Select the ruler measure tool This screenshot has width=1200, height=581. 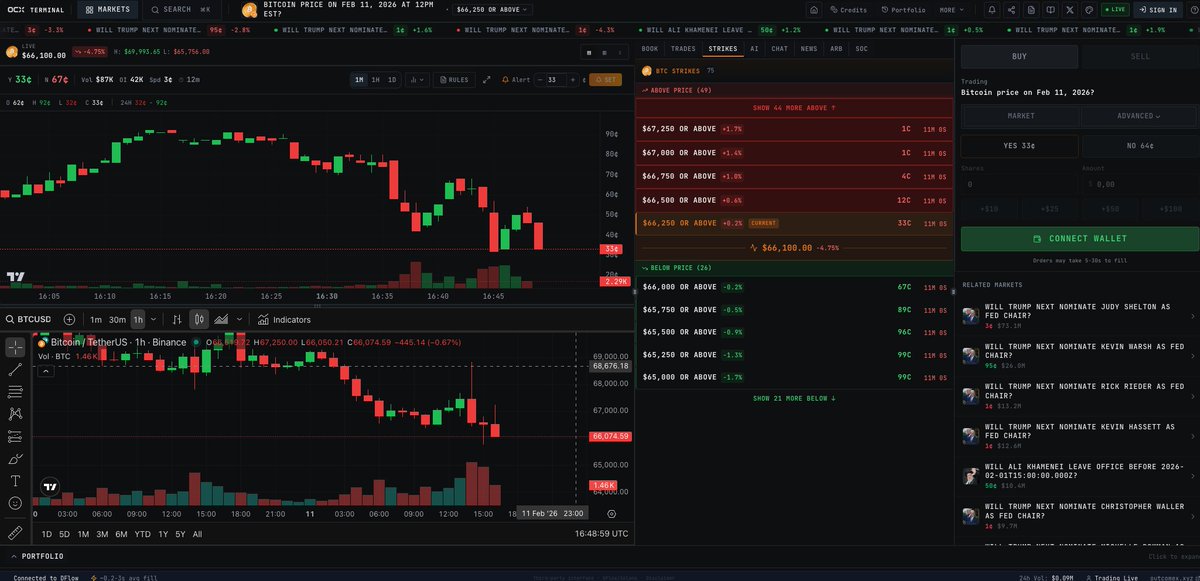pyautogui.click(x=15, y=532)
